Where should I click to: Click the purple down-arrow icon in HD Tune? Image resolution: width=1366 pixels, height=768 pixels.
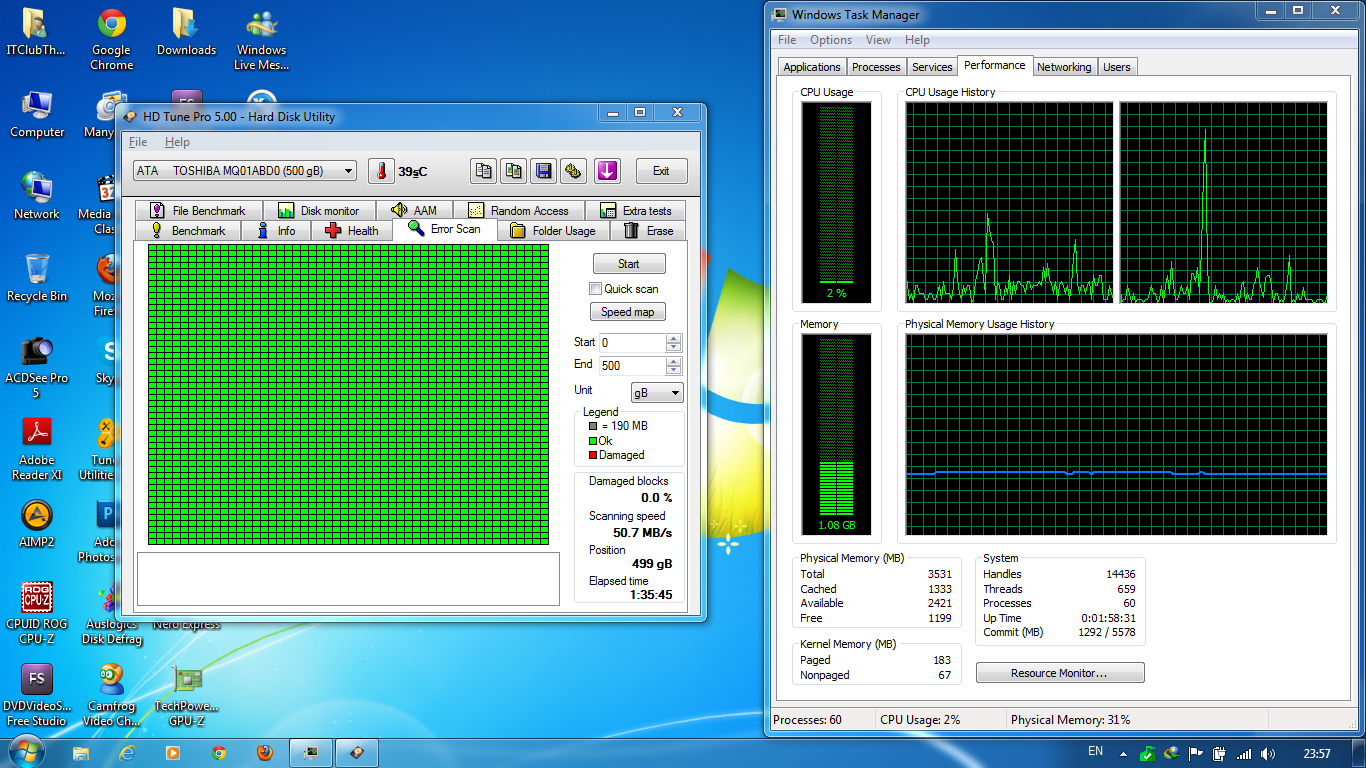(x=607, y=171)
